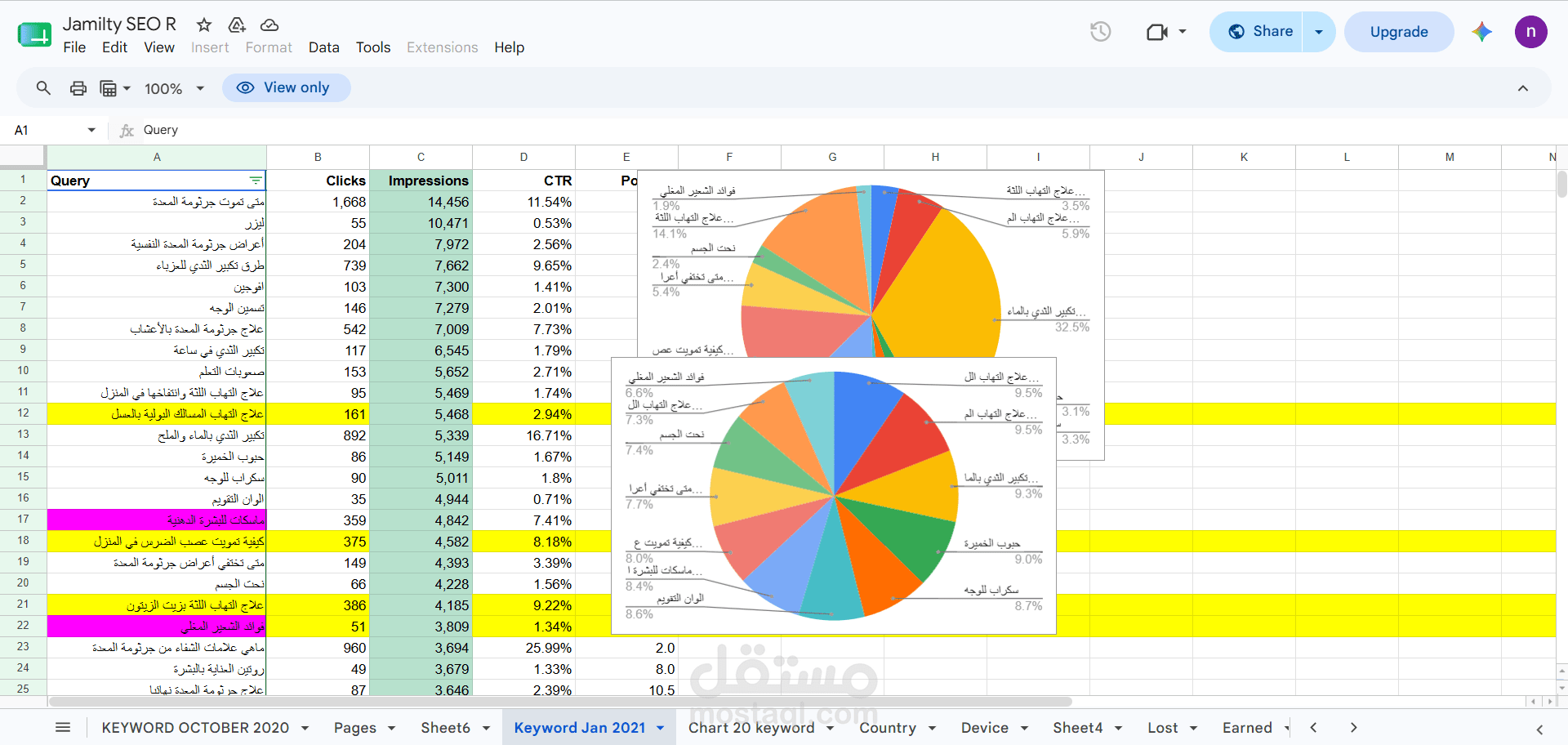Search the menus with magnifier icon
Viewport: 1568px width, 745px height.
43,88
